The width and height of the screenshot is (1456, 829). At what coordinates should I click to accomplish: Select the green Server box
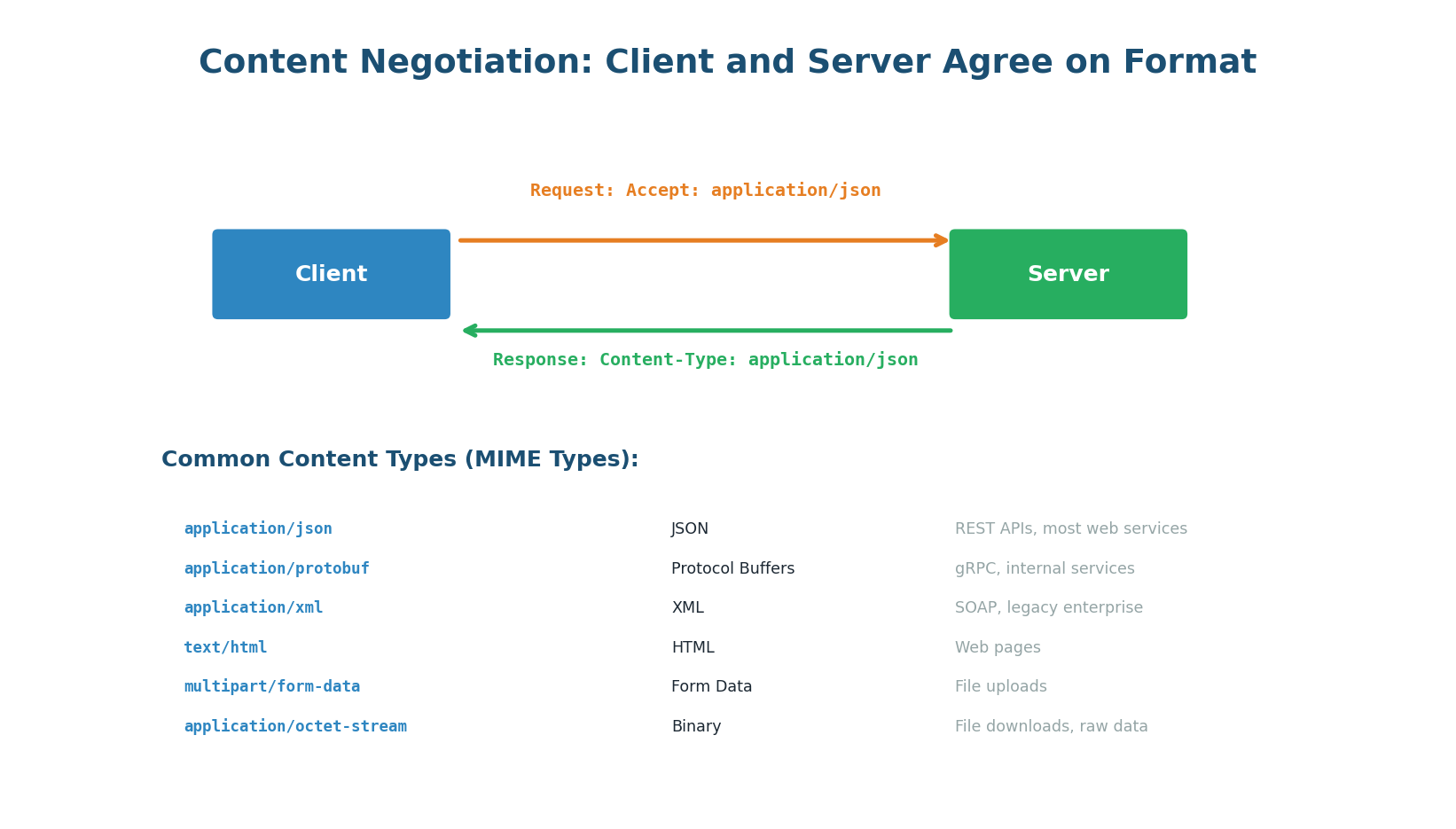point(1068,274)
